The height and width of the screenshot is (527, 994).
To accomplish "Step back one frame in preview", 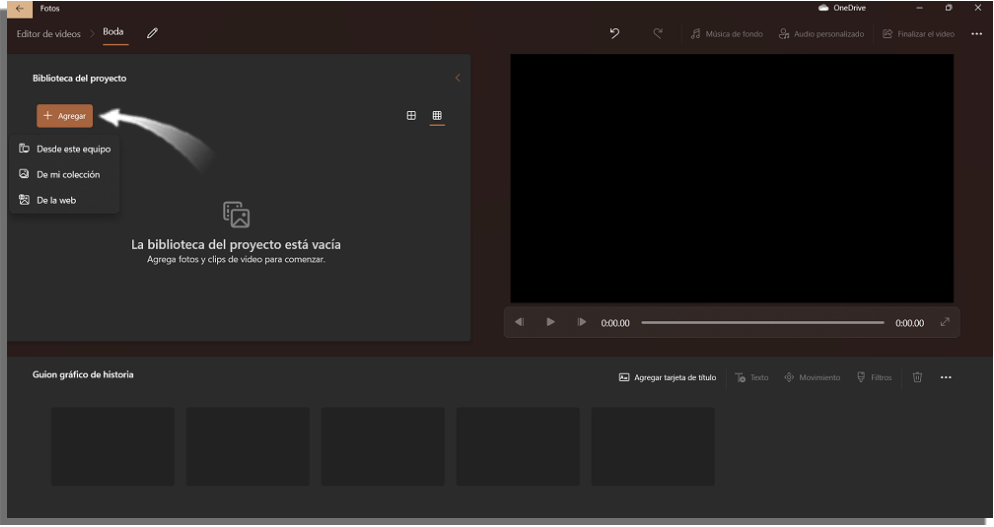I will click(x=519, y=322).
